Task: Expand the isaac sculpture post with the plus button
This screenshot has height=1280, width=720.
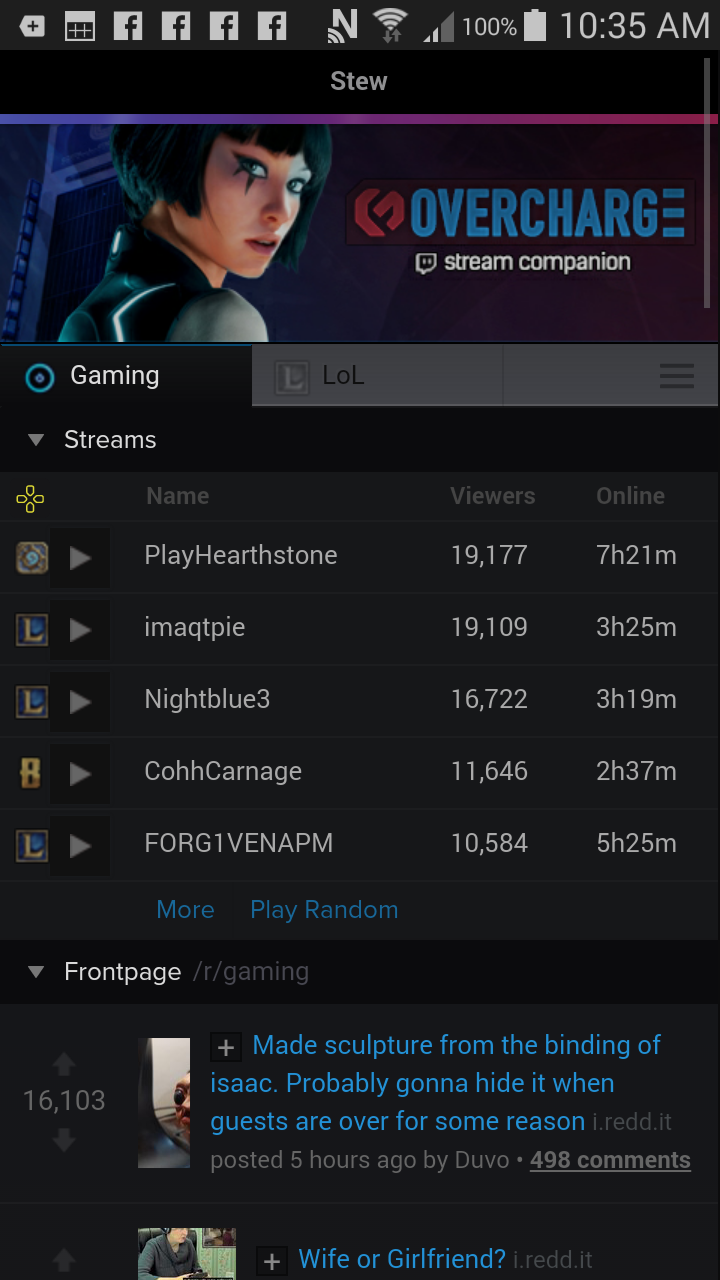Action: (x=226, y=1046)
